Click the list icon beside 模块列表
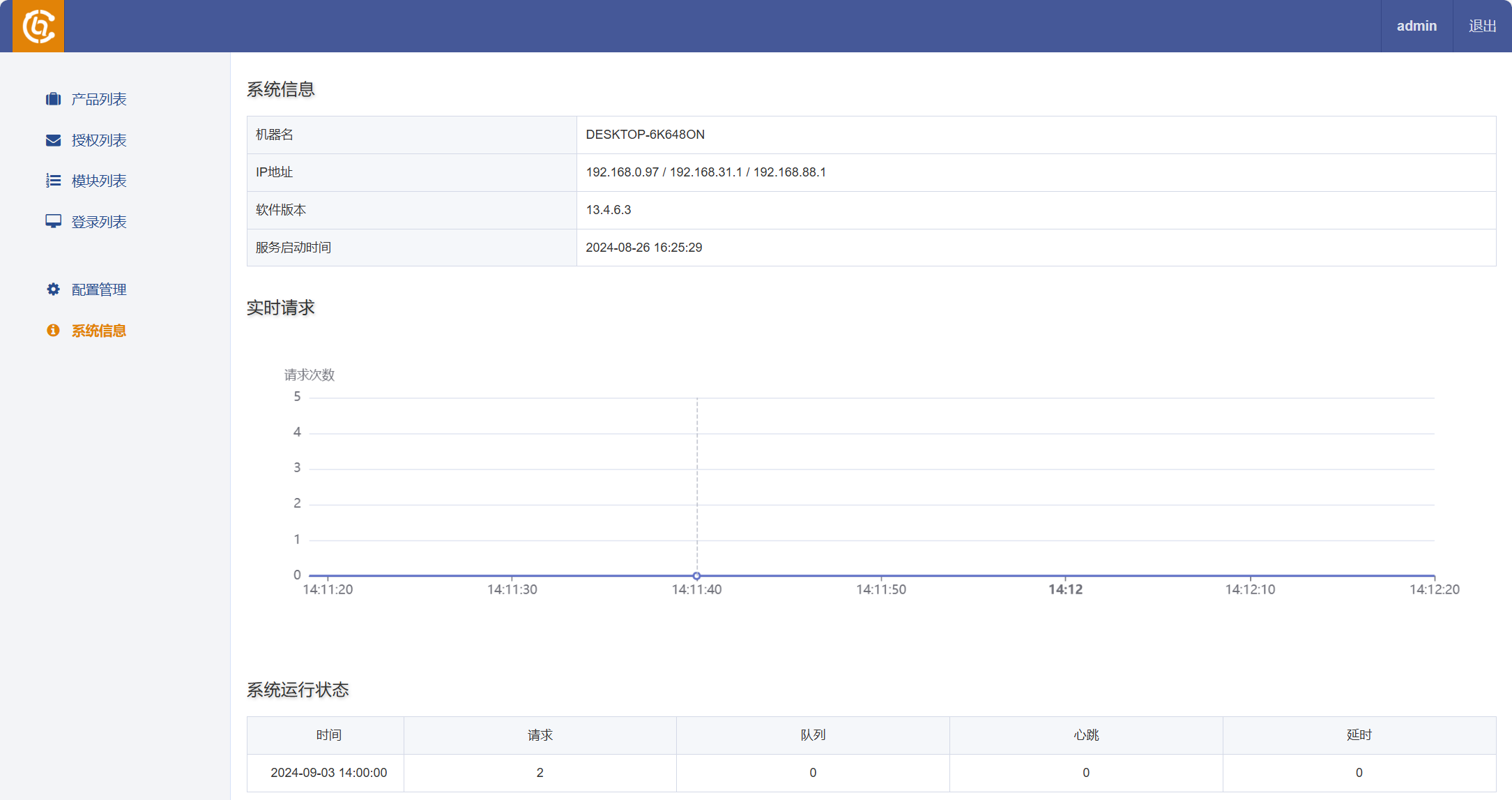The height and width of the screenshot is (800, 1512). 53,181
